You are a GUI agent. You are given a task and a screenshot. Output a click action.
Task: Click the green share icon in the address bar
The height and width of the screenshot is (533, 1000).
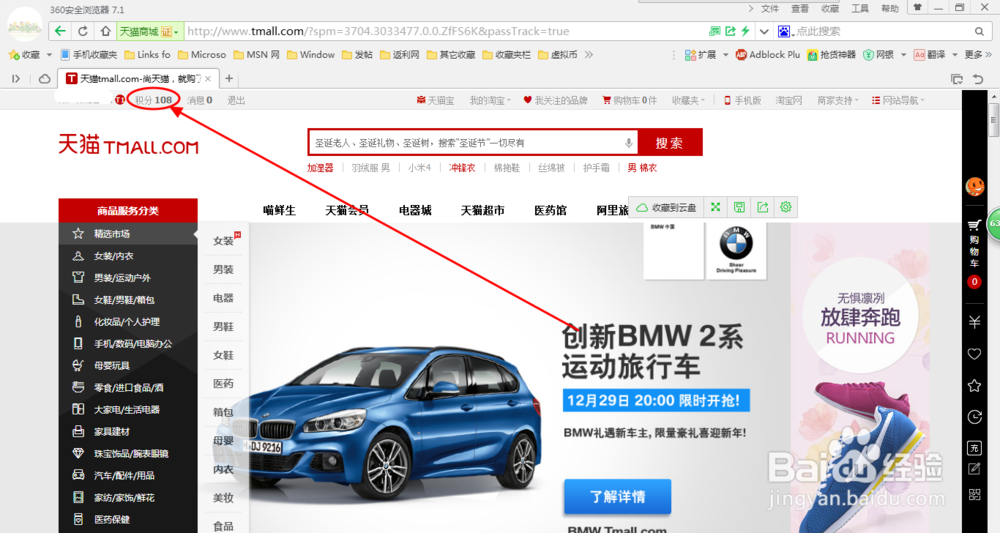(730, 31)
